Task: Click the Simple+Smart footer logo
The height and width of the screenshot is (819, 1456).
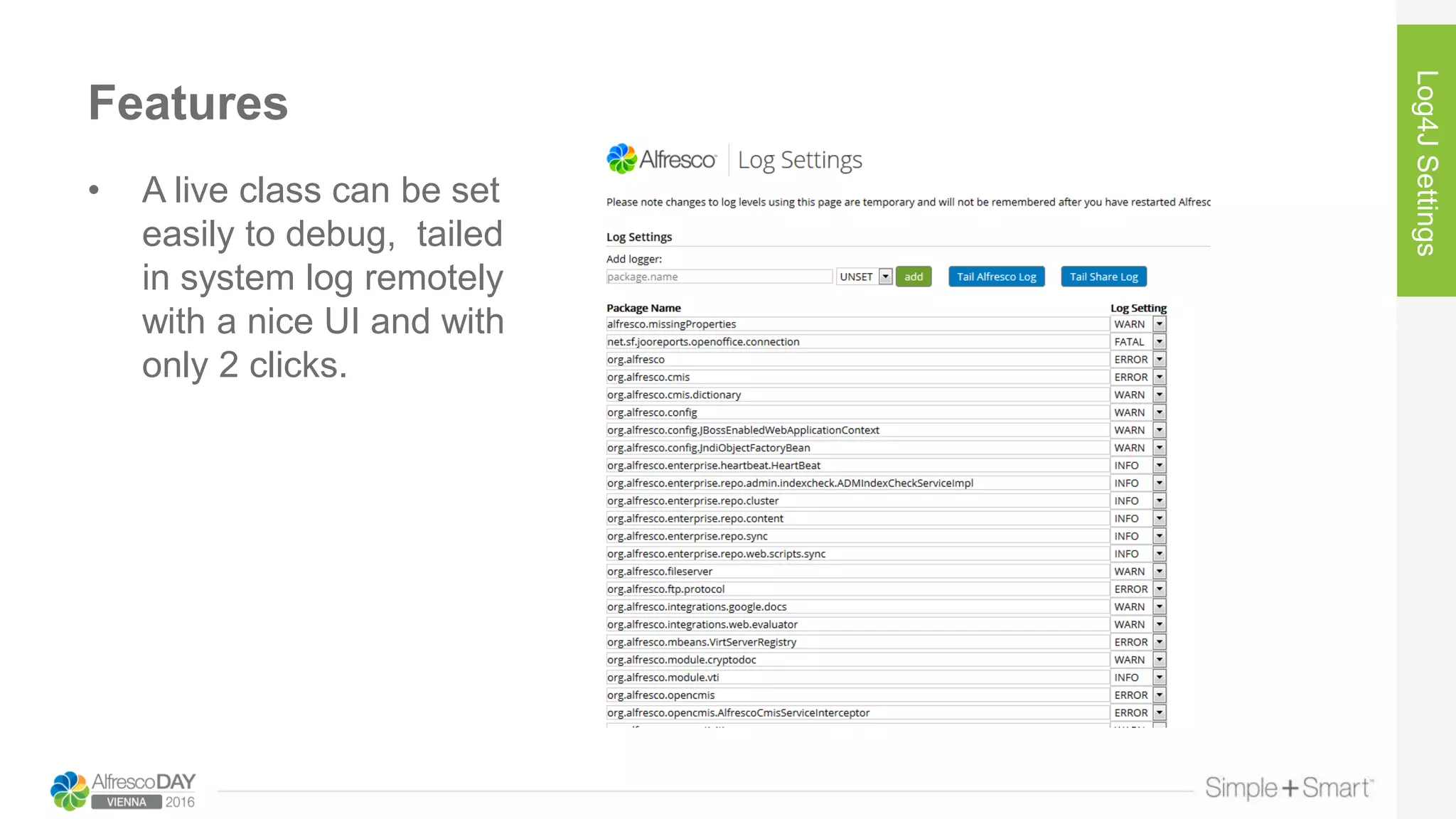Action: (x=1289, y=788)
